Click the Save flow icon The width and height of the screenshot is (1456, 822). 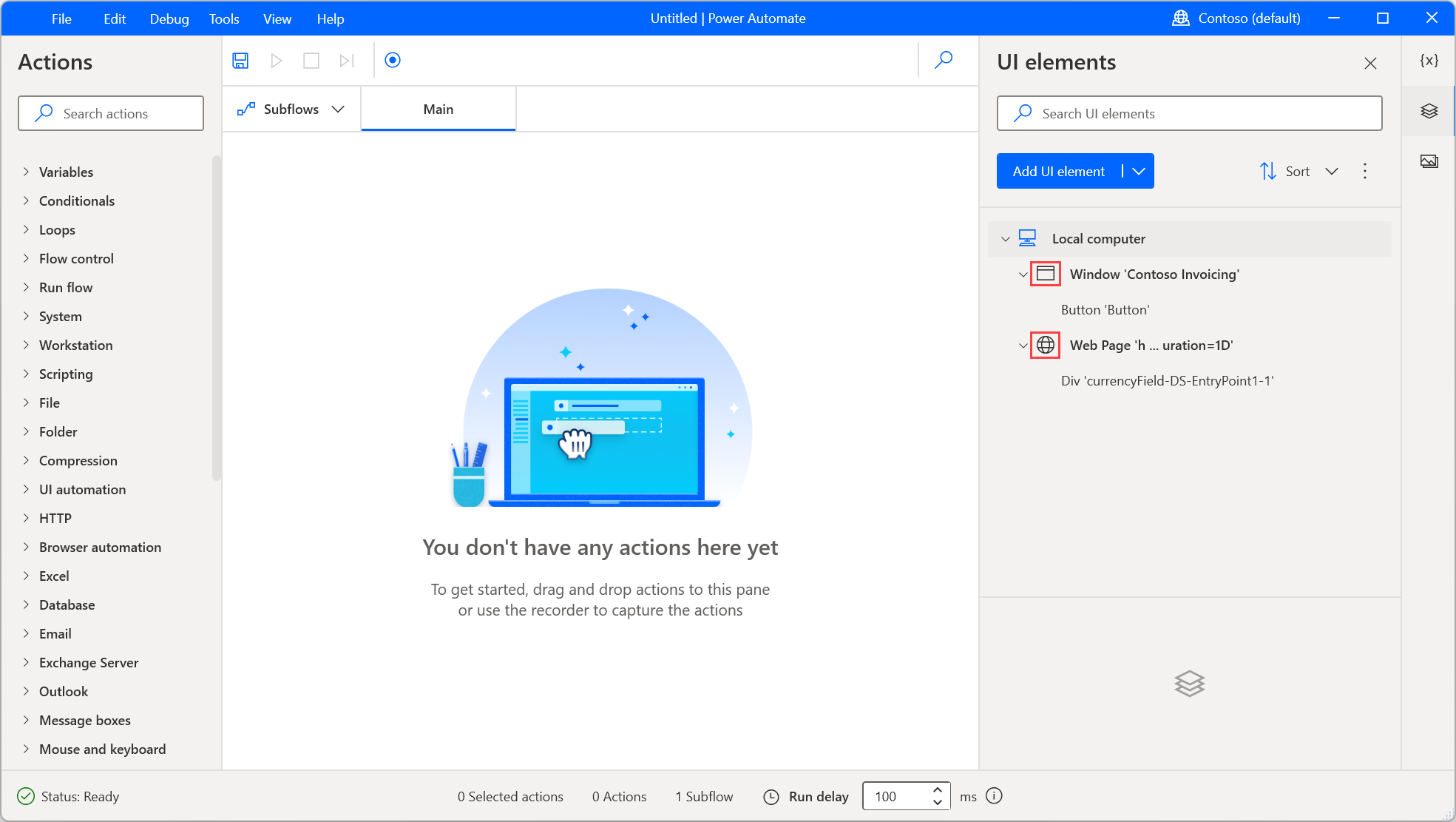click(241, 59)
